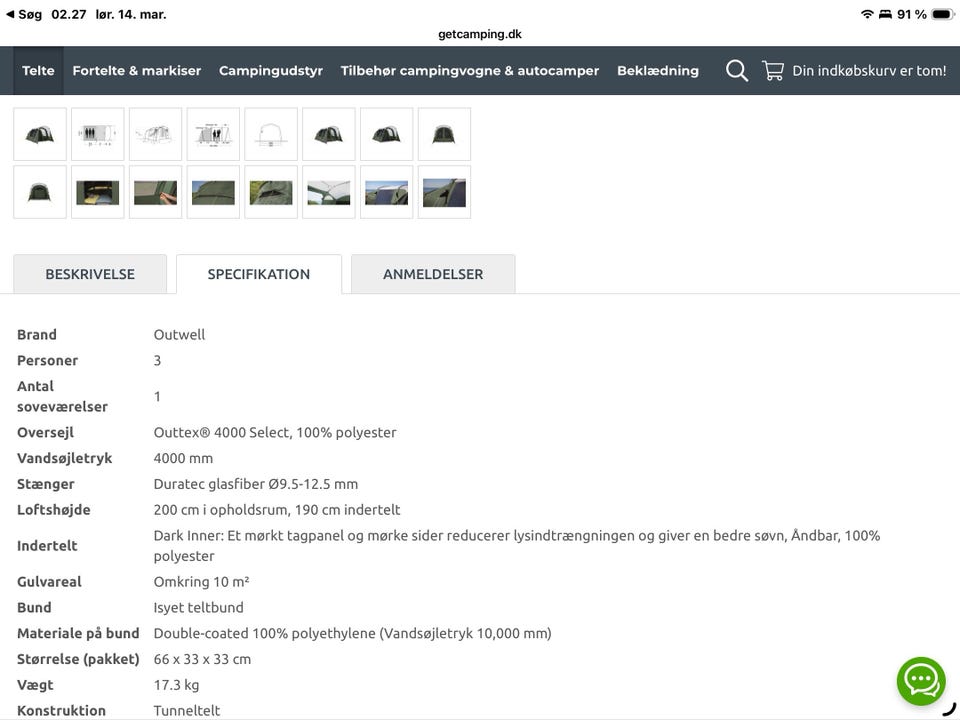Tap the Wi-Fi status icon
Image resolution: width=960 pixels, height=720 pixels.
pos(867,14)
